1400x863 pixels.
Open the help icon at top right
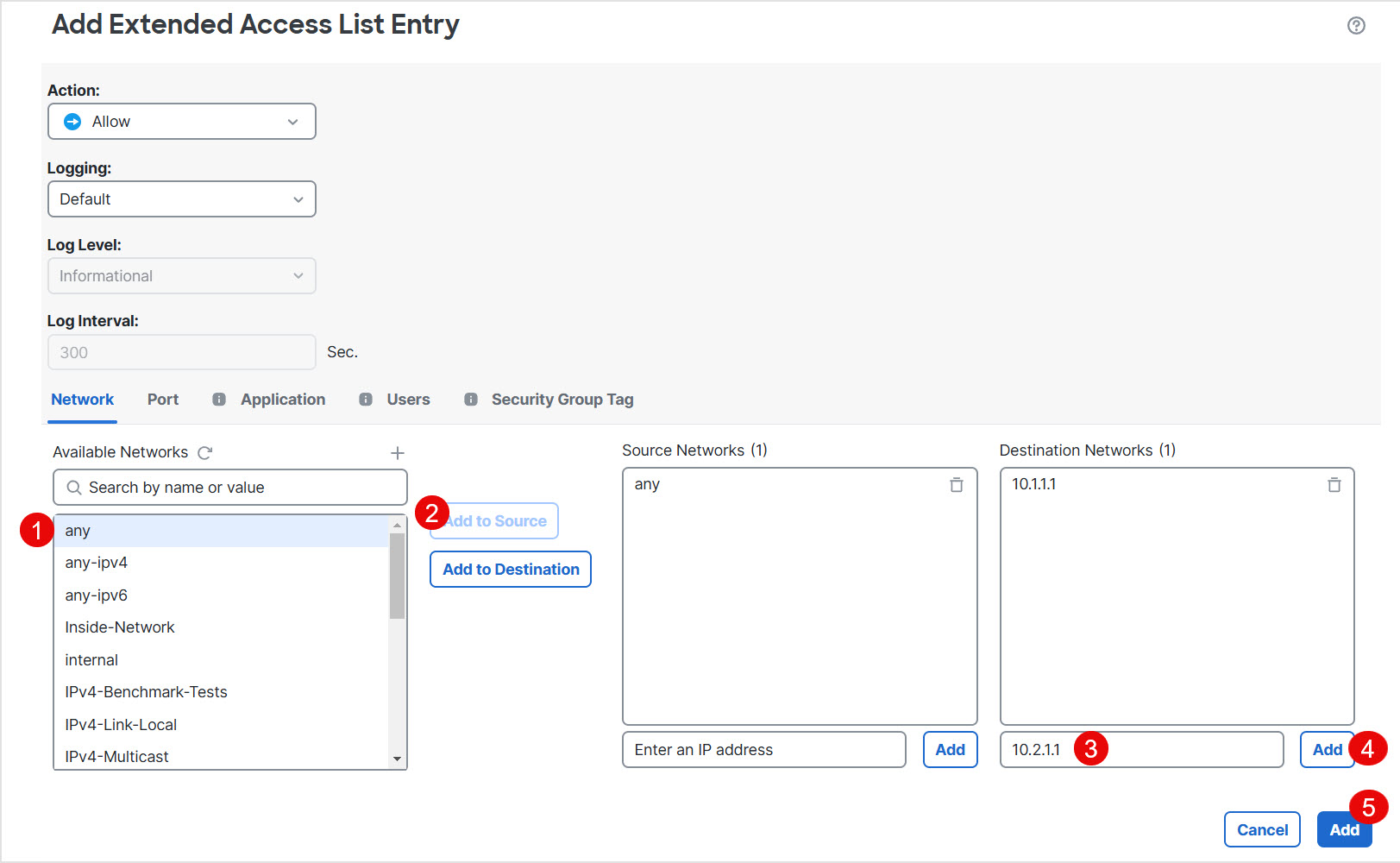coord(1356,26)
